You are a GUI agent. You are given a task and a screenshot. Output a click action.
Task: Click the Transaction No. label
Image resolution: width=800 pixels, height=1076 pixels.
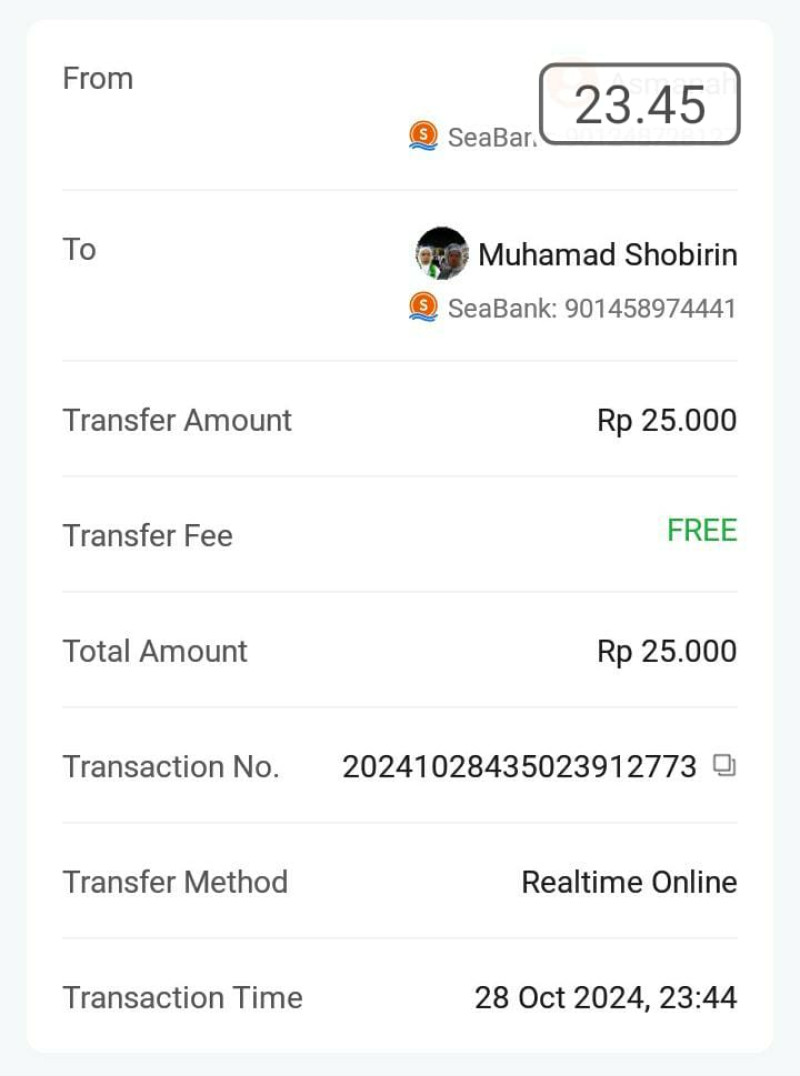pyautogui.click(x=171, y=767)
